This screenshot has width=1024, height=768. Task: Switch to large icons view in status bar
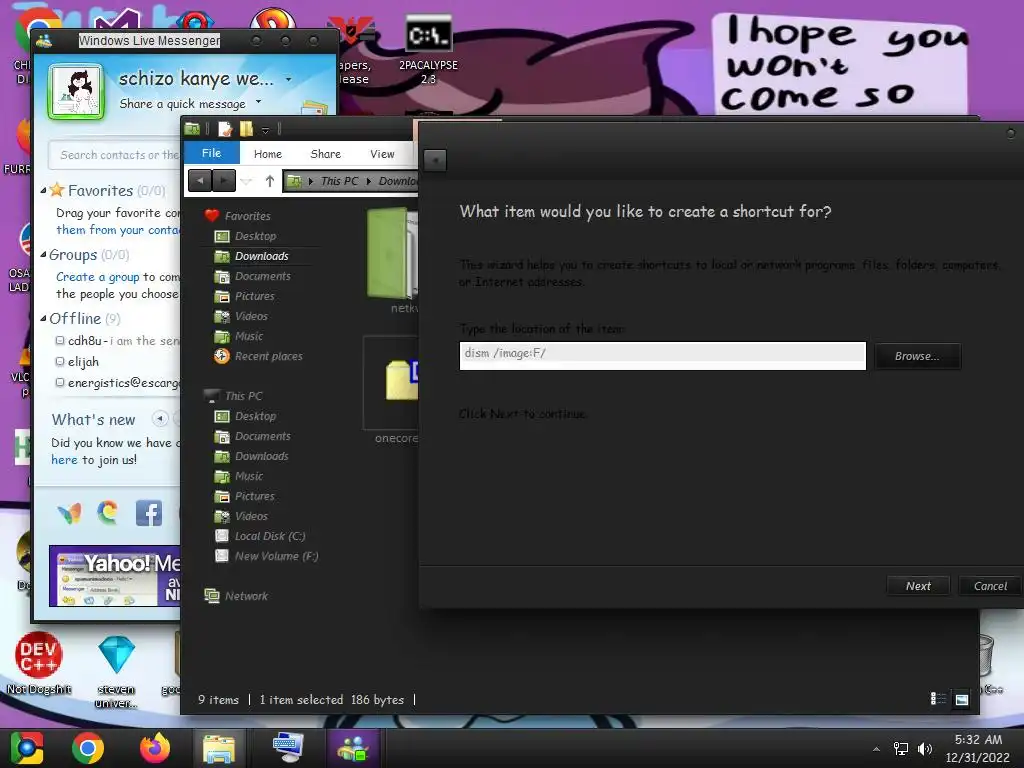tap(961, 699)
